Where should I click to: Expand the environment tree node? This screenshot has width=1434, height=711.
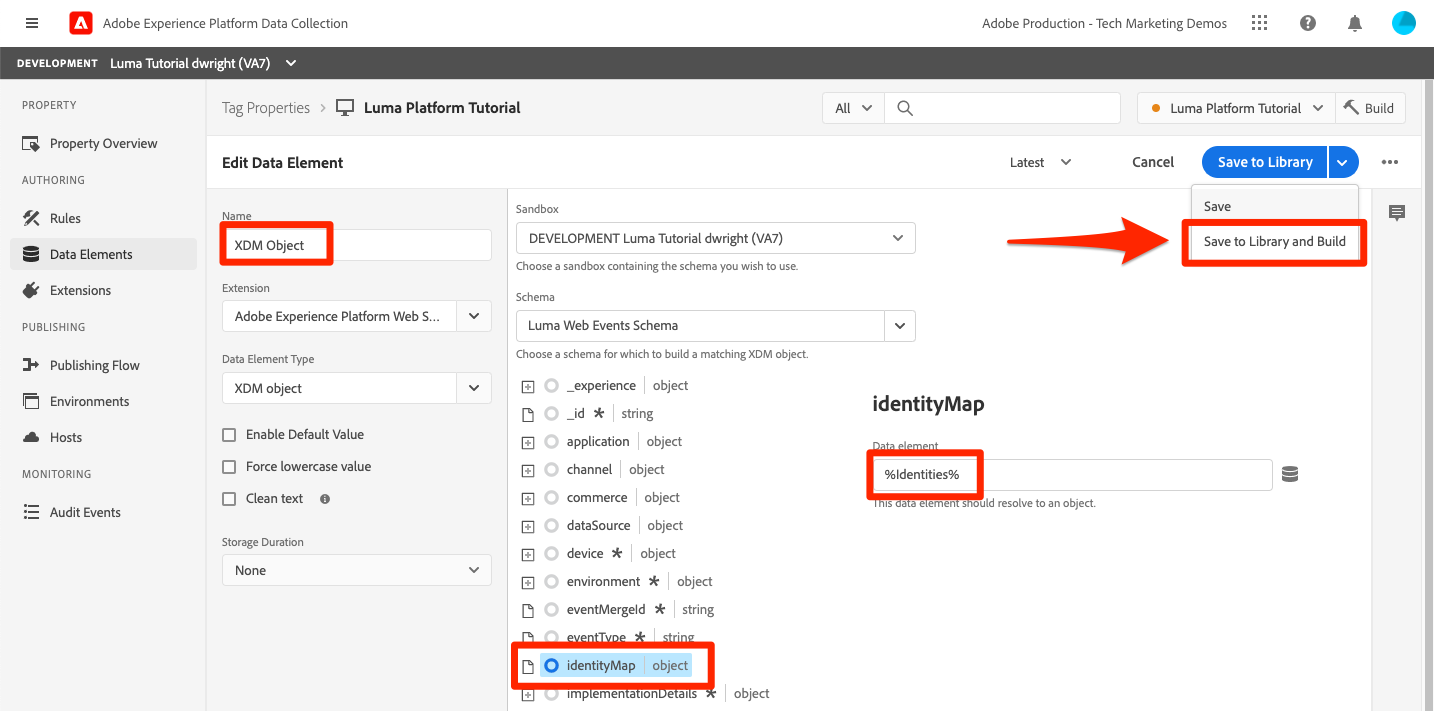pyautogui.click(x=528, y=582)
